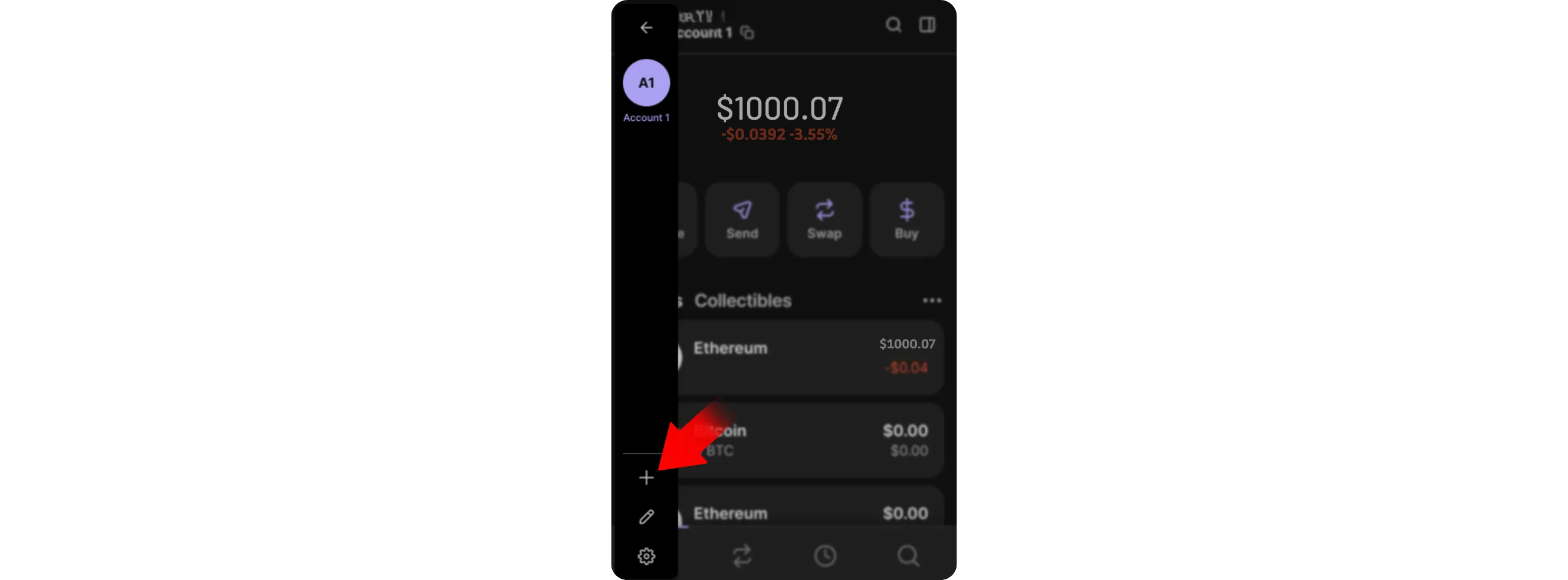This screenshot has width=1568, height=580.
Task: Click the Send button
Action: point(742,219)
